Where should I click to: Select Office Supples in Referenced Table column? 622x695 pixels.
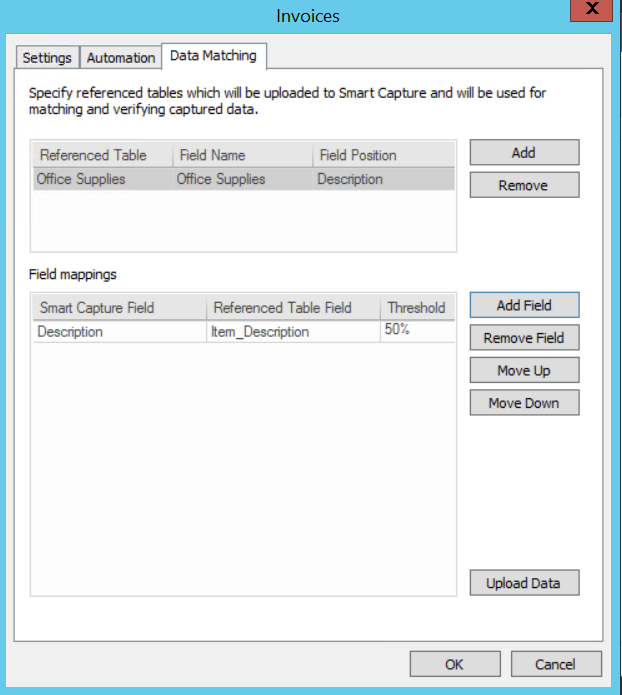pyautogui.click(x=102, y=179)
